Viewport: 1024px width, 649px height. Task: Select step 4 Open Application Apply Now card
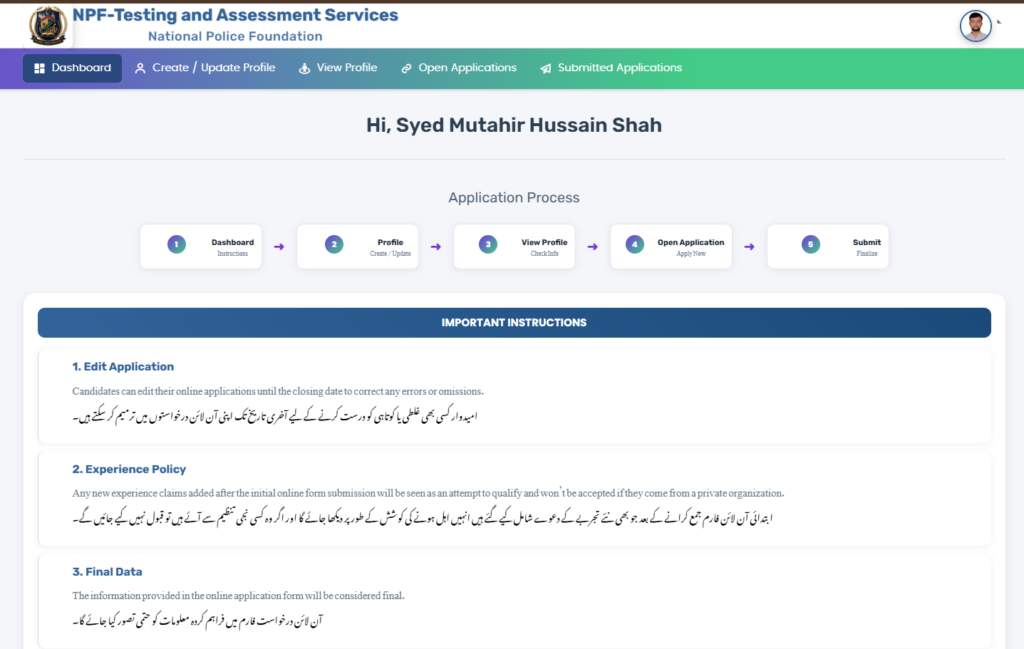coord(671,247)
